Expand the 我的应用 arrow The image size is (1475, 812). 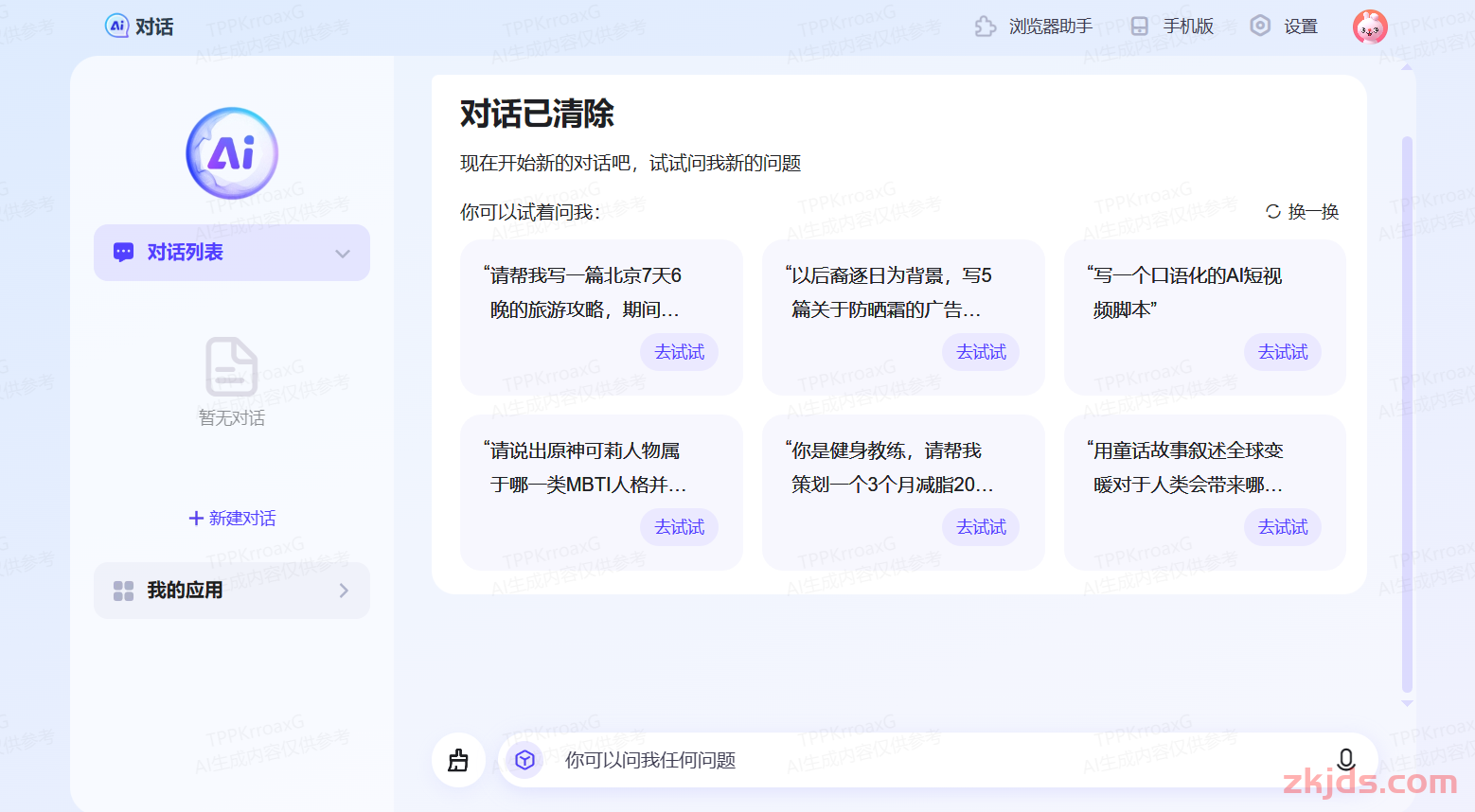pos(344,591)
